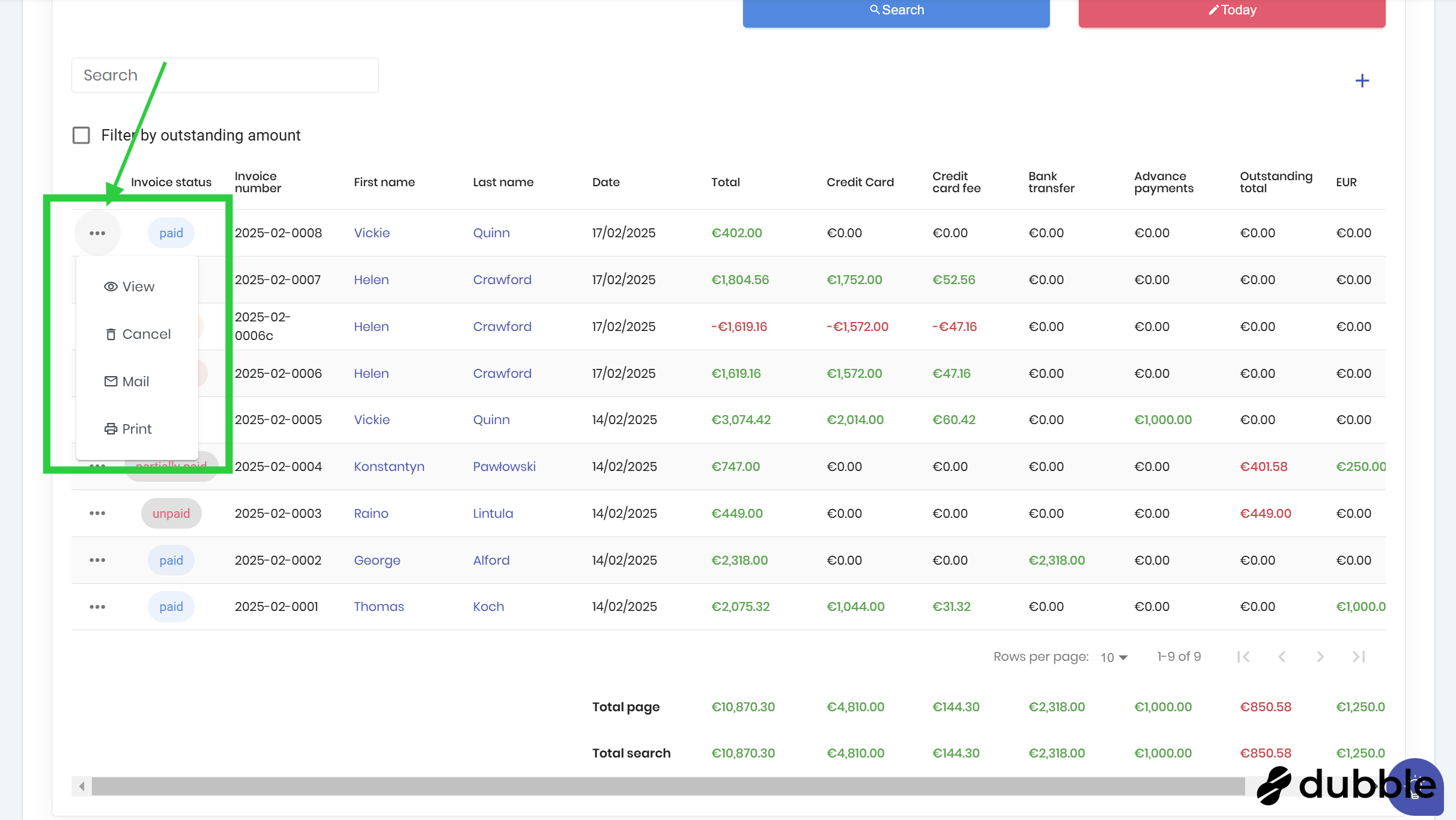Click in the Search input field

225,75
